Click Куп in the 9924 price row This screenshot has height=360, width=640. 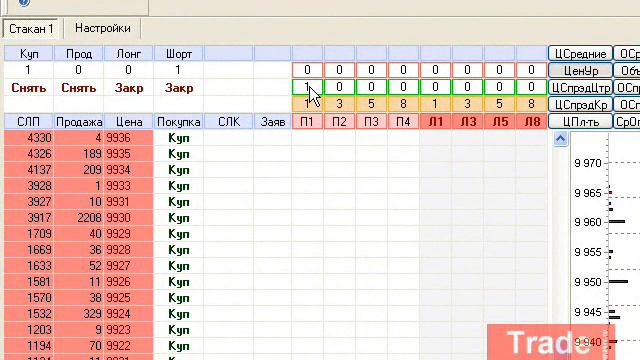pos(179,314)
